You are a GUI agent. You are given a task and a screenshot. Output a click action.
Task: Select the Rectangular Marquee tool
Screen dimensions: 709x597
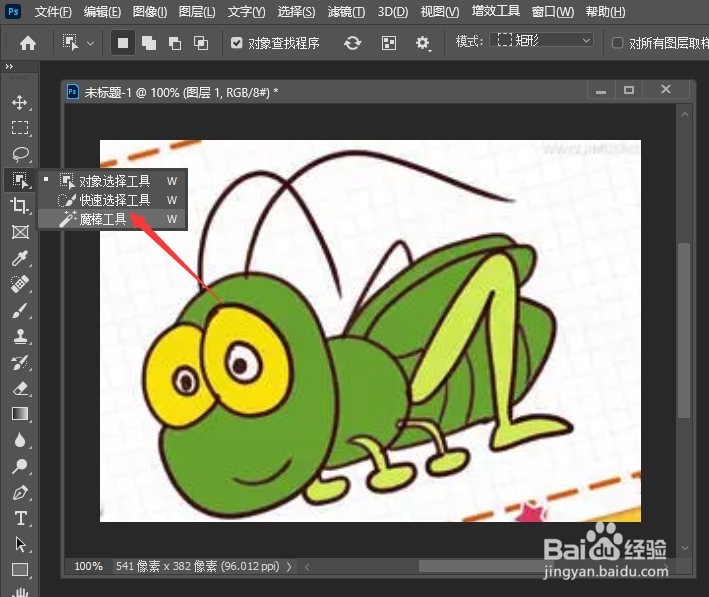[x=19, y=128]
